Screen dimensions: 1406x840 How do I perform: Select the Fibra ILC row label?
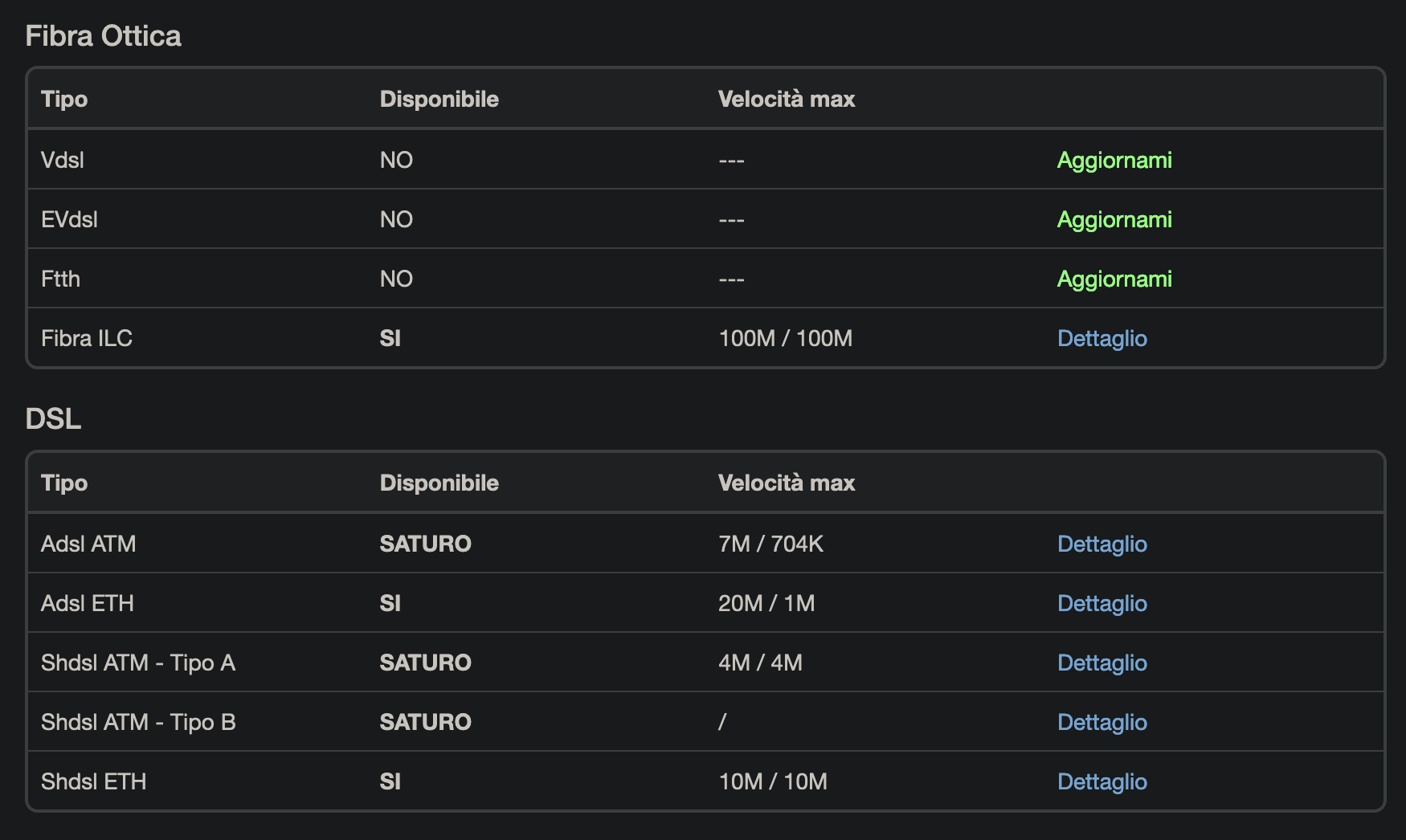pyautogui.click(x=87, y=338)
